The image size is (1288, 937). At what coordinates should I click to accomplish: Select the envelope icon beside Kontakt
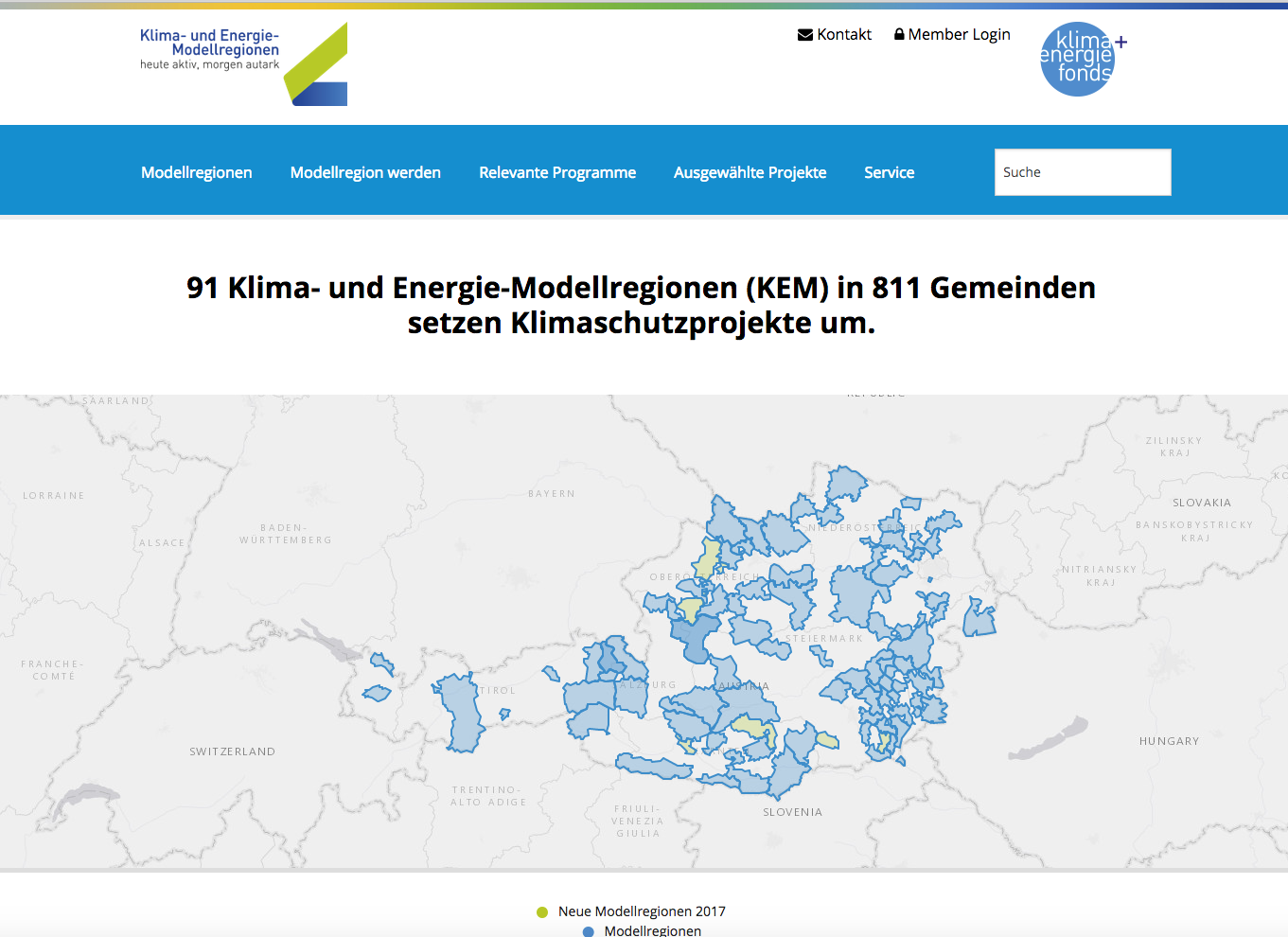pyautogui.click(x=805, y=35)
